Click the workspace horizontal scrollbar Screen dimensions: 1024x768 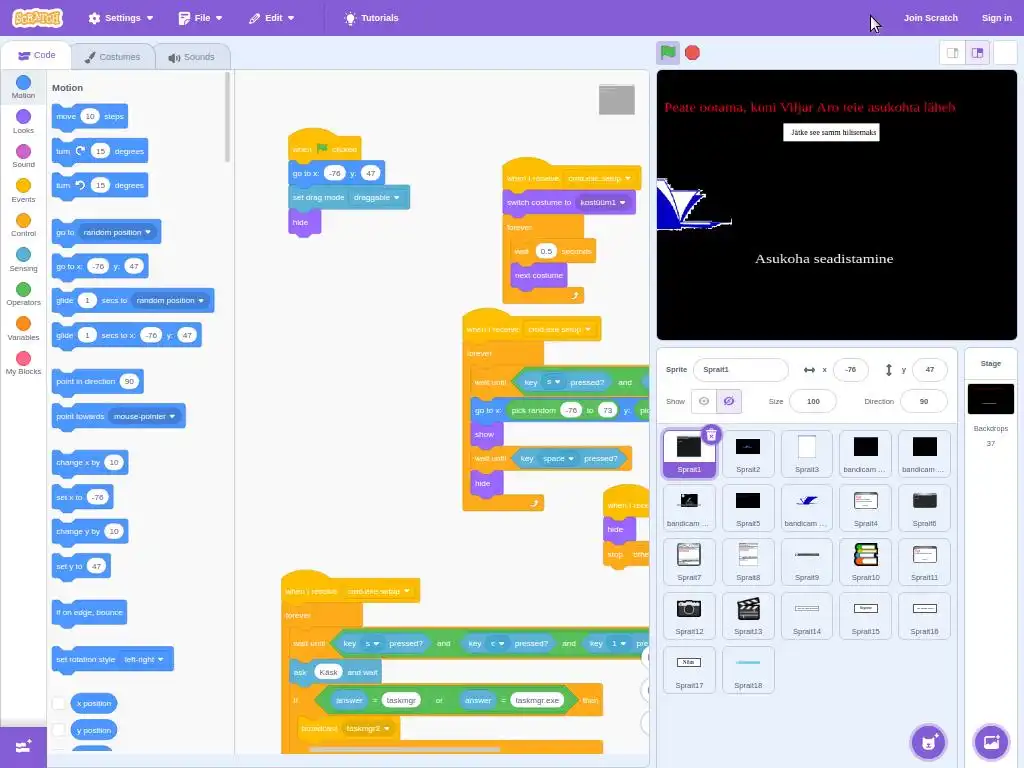405,750
